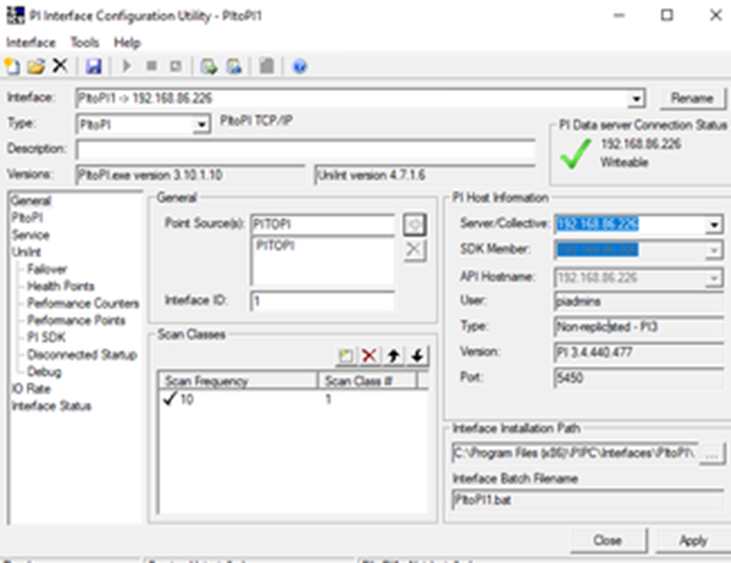This screenshot has width=731, height=563.
Task: Select General in the tree
Action: (x=31, y=200)
